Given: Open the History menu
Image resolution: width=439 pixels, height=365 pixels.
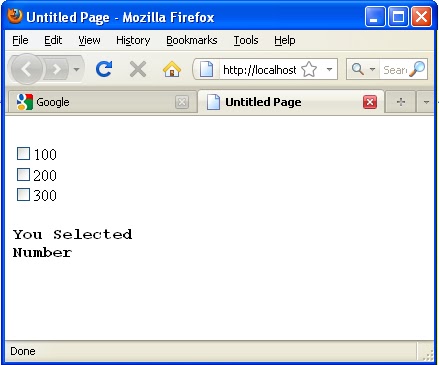Looking at the screenshot, I should 133,40.
